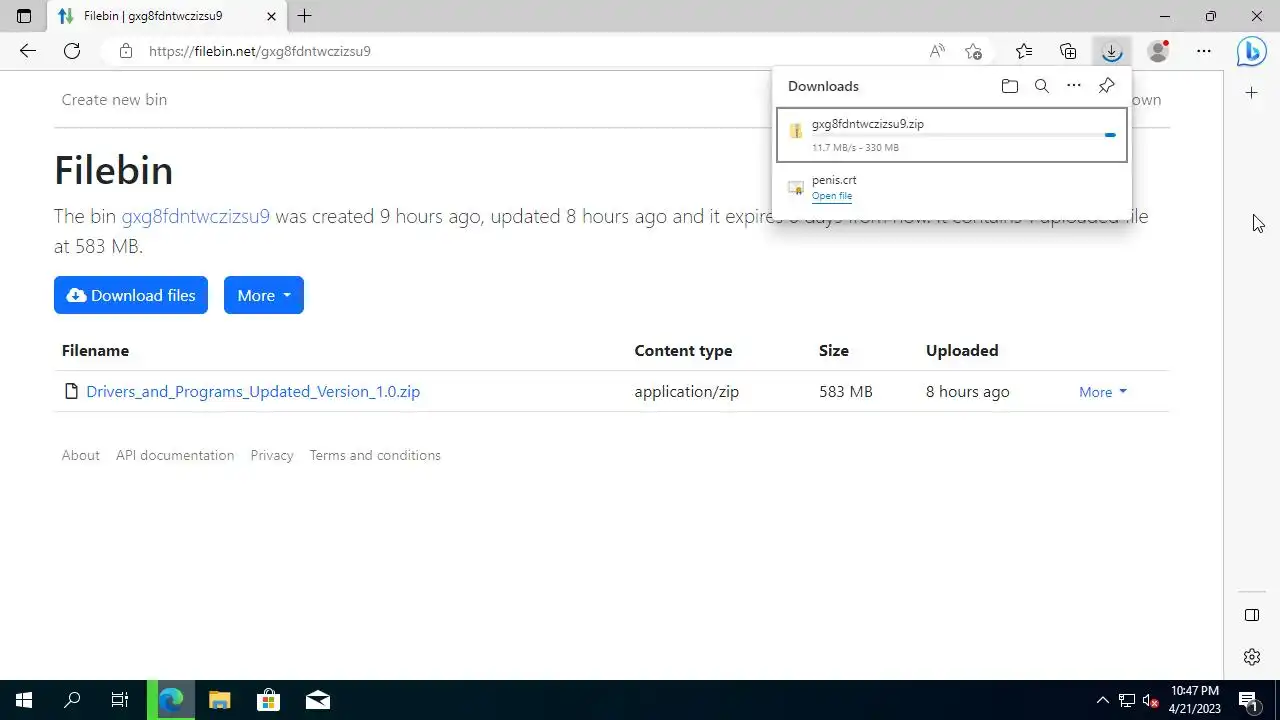
Task: Click the 583 MB size cell
Action: [x=846, y=392]
